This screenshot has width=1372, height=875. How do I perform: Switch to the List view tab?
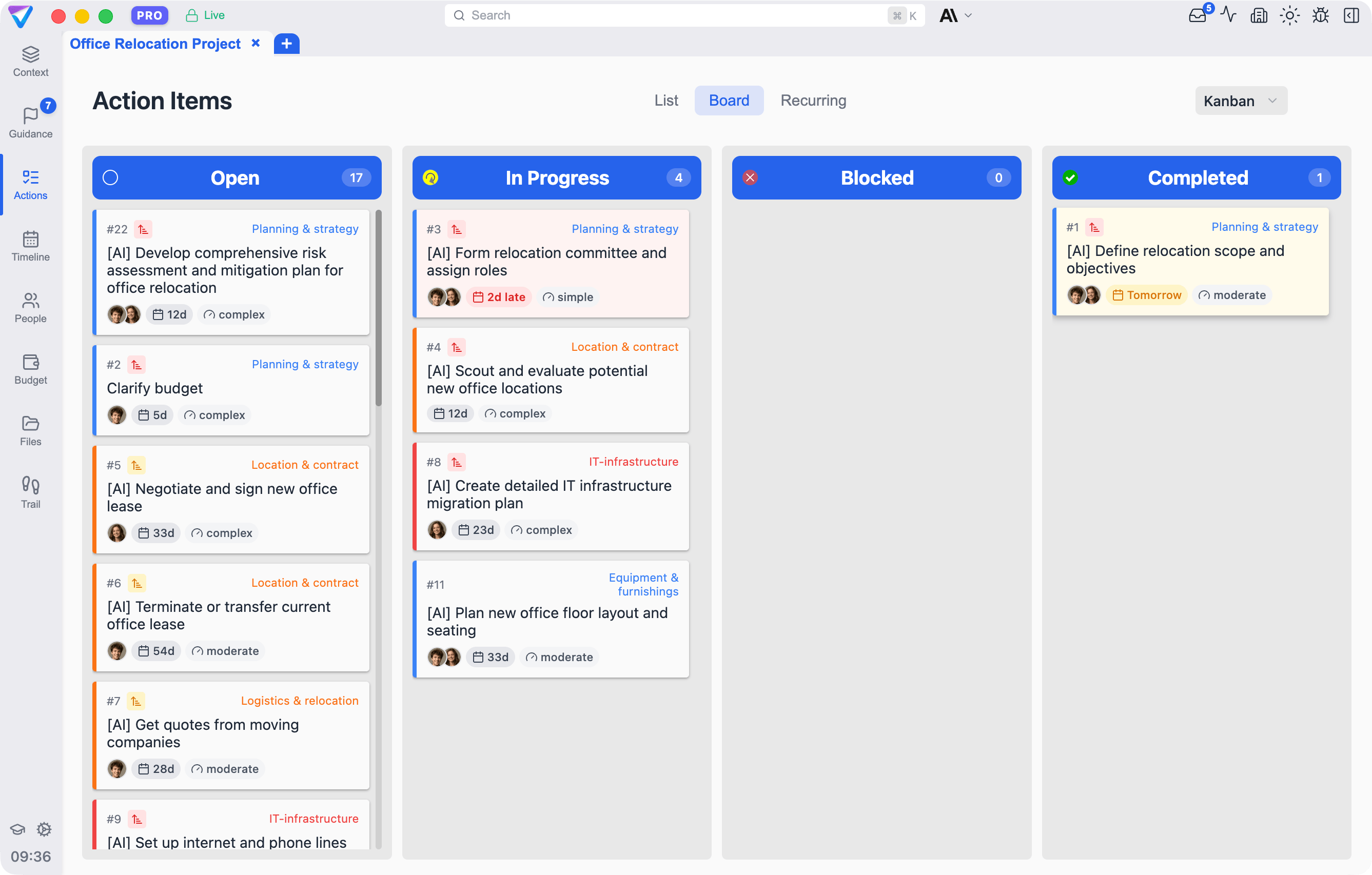666,100
